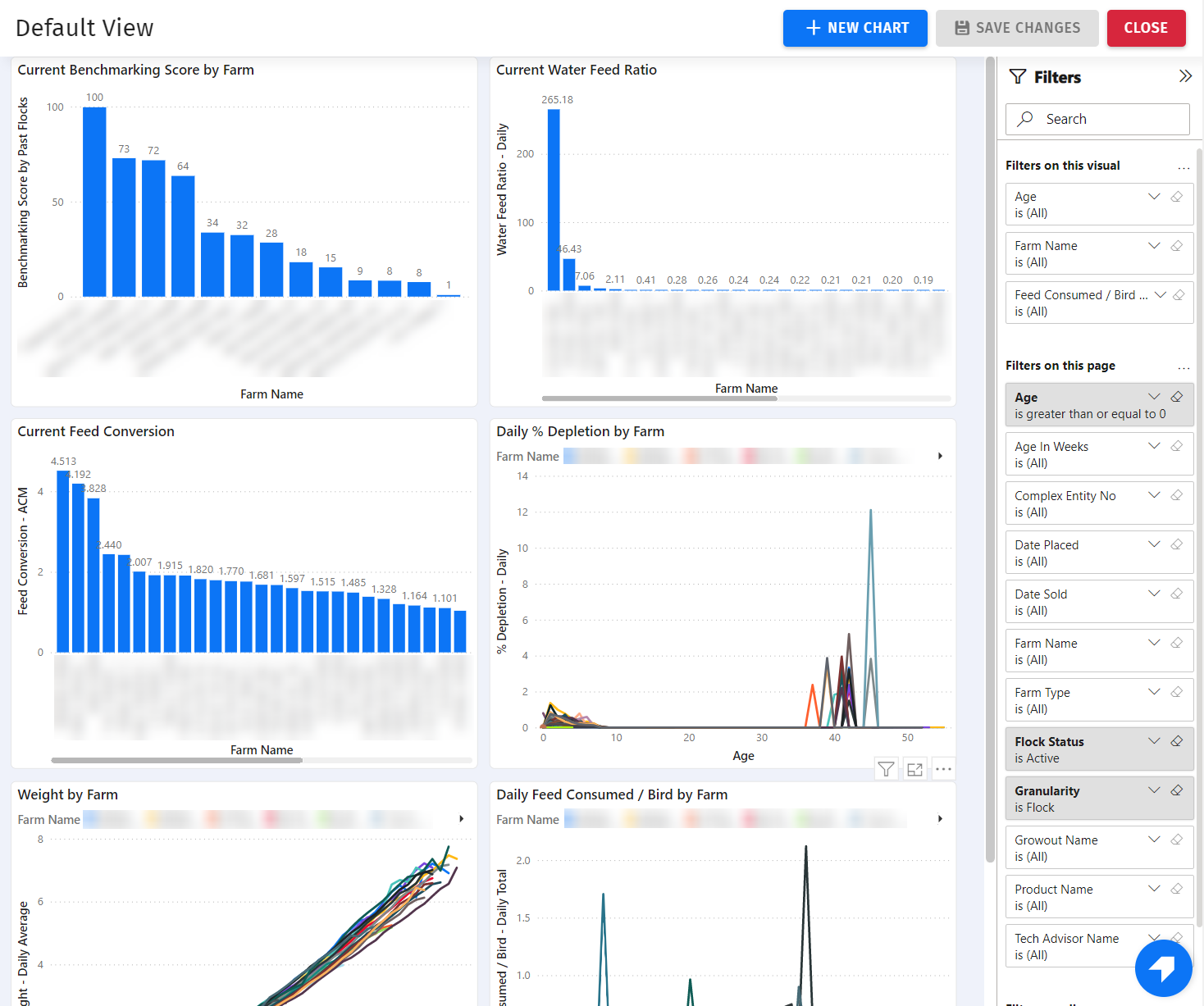The height and width of the screenshot is (1006, 1204).
Task: Expand the Date Placed filter
Action: tap(1154, 544)
